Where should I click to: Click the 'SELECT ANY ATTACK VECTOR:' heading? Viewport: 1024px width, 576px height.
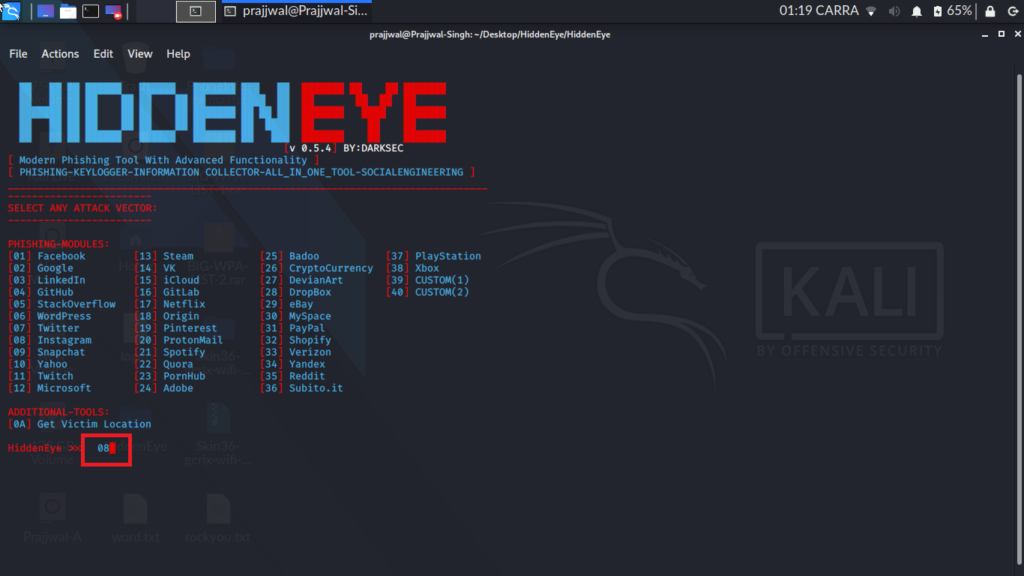coord(82,208)
